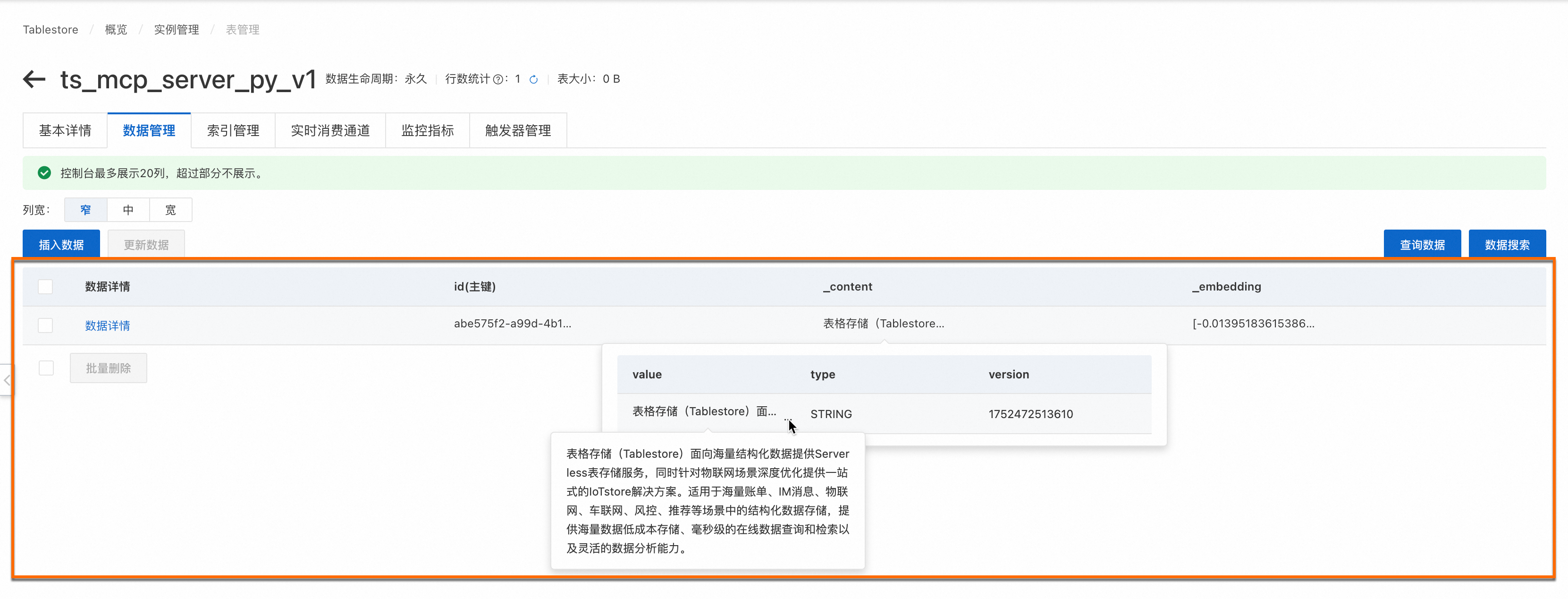Switch to the 基本详情 tab
Image resolution: width=1568 pixels, height=599 pixels.
[65, 130]
